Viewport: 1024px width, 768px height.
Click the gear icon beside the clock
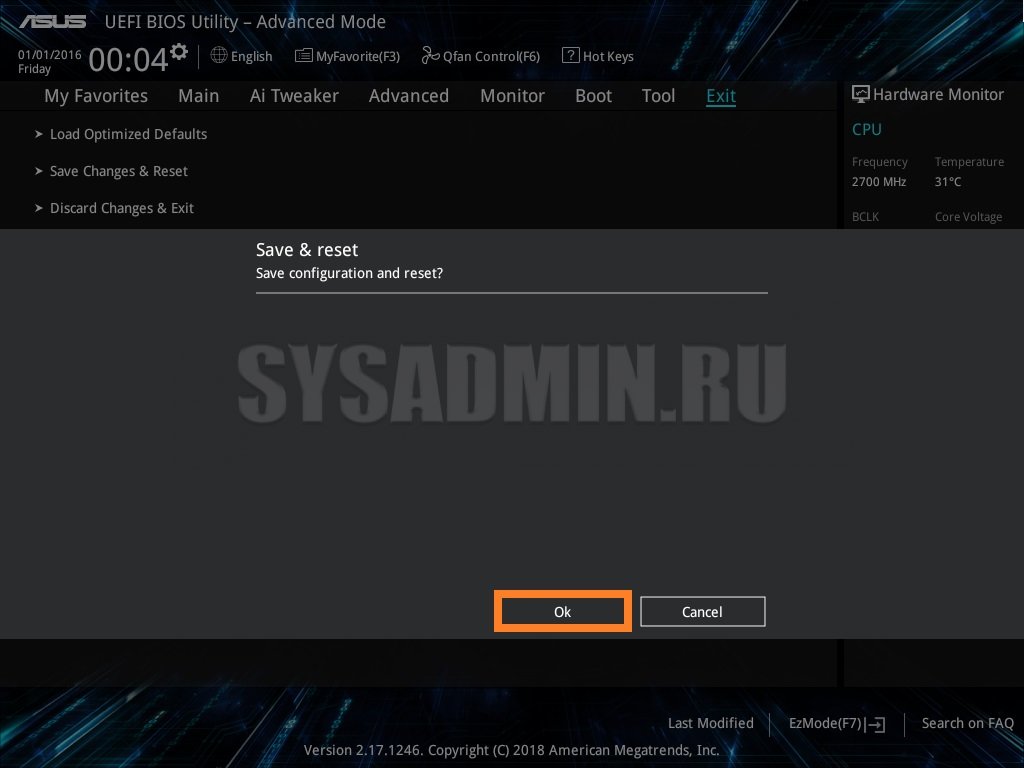pos(179,52)
